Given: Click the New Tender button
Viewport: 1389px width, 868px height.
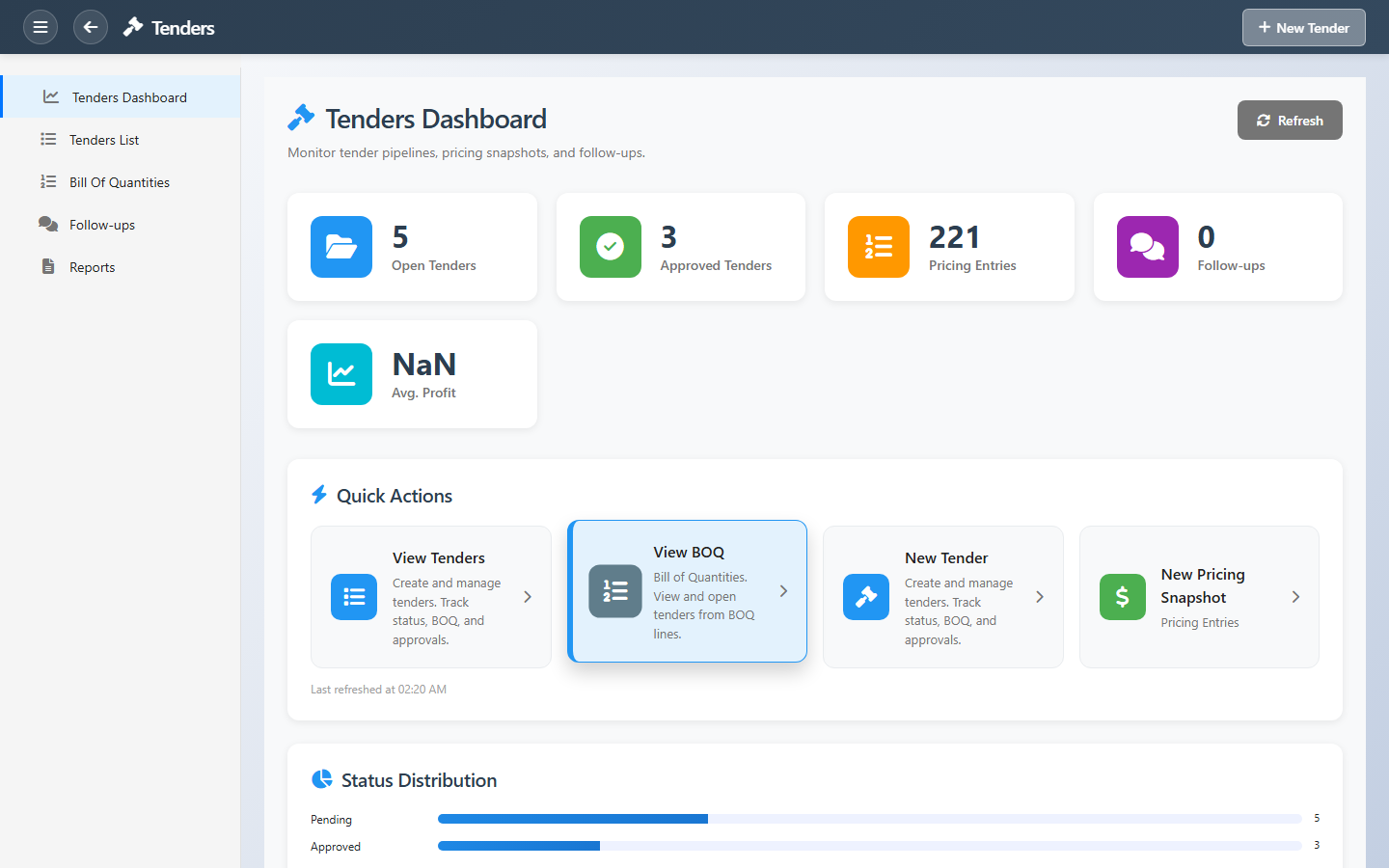Looking at the screenshot, I should pos(1303,28).
